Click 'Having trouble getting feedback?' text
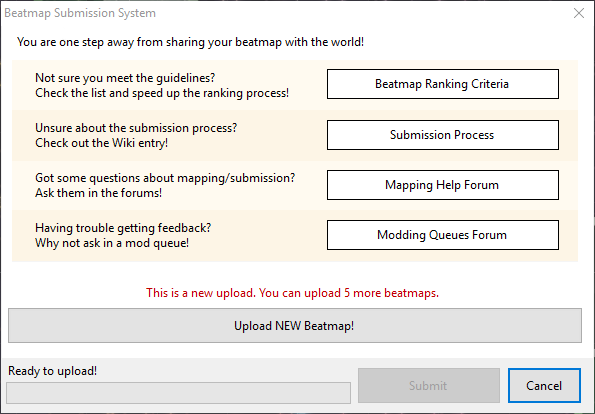The width and height of the screenshot is (595, 414). coord(123,228)
